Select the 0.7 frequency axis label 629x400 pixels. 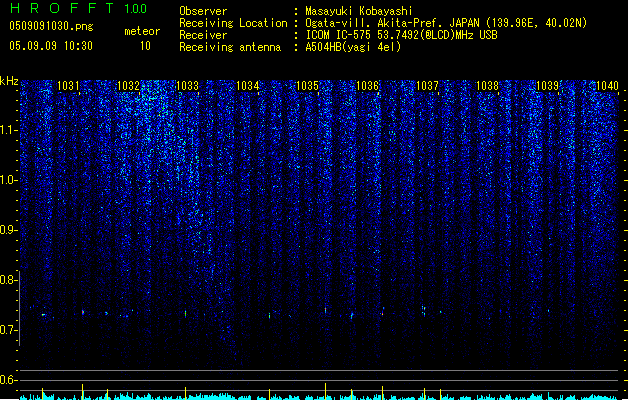click(9, 330)
